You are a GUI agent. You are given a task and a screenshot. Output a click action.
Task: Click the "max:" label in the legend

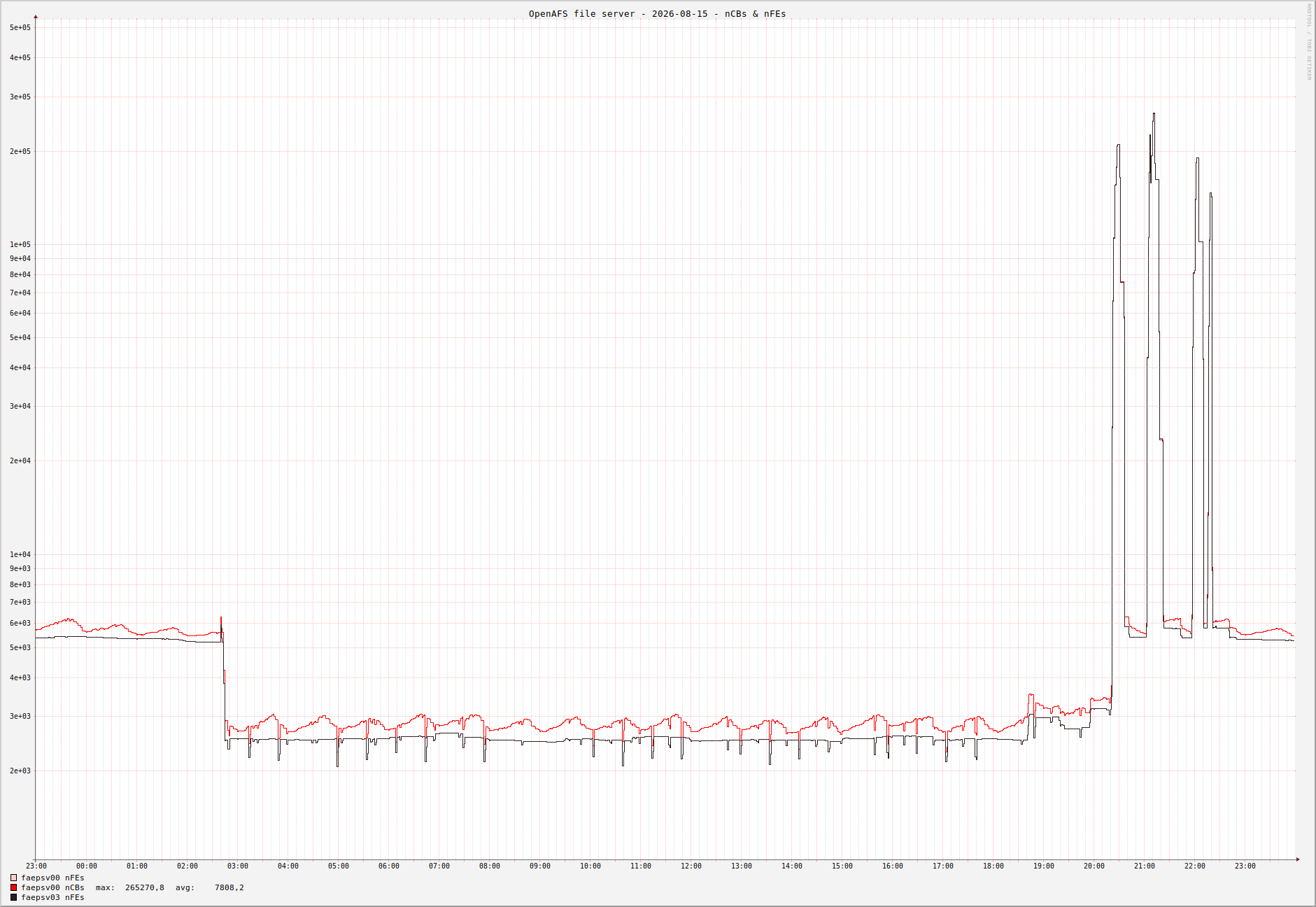coord(105,887)
